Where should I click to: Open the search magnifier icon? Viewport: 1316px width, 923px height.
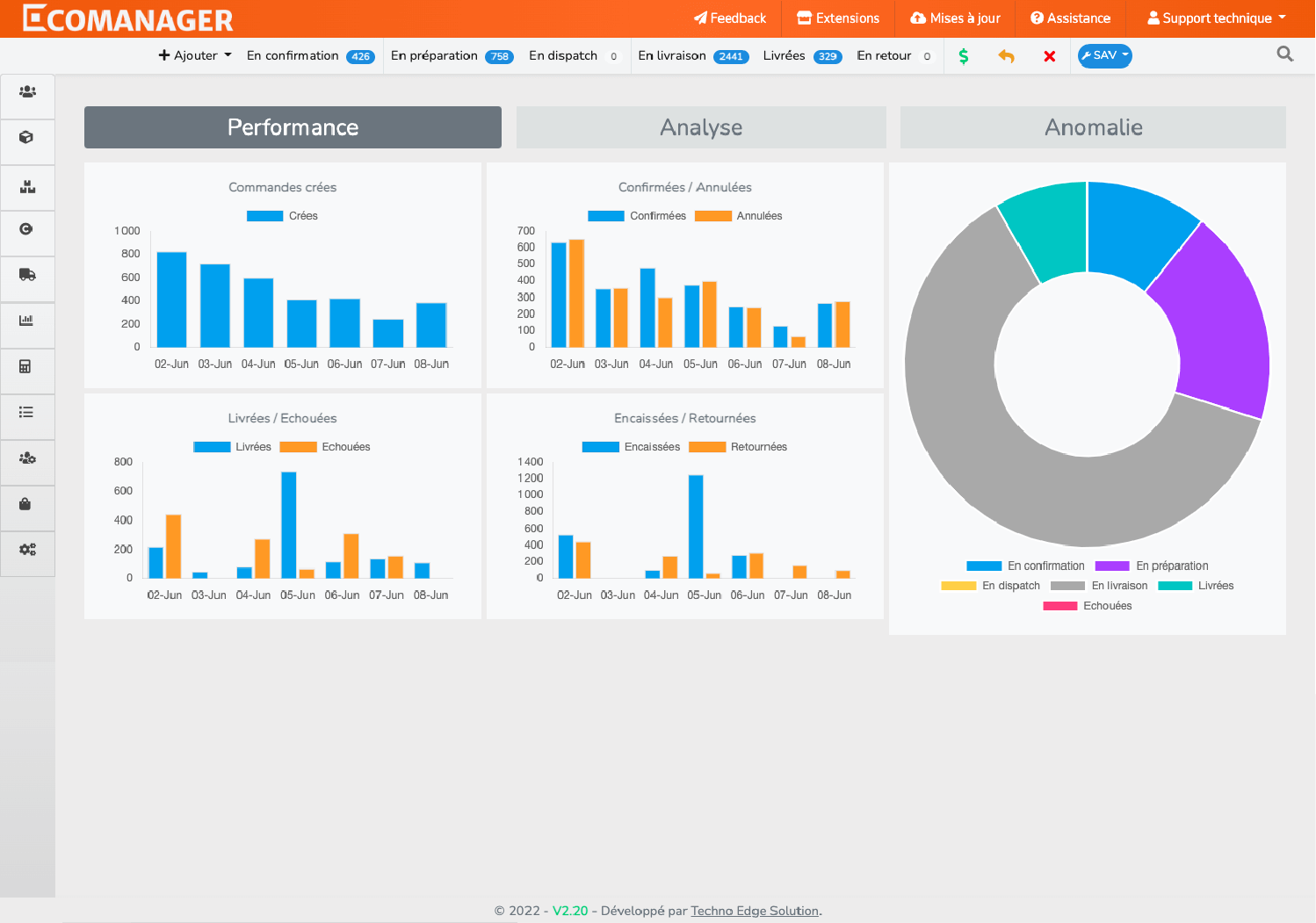pyautogui.click(x=1285, y=54)
